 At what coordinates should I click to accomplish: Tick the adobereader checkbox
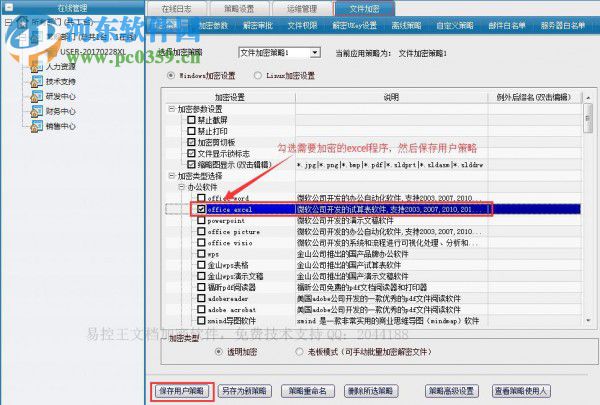(x=201, y=298)
